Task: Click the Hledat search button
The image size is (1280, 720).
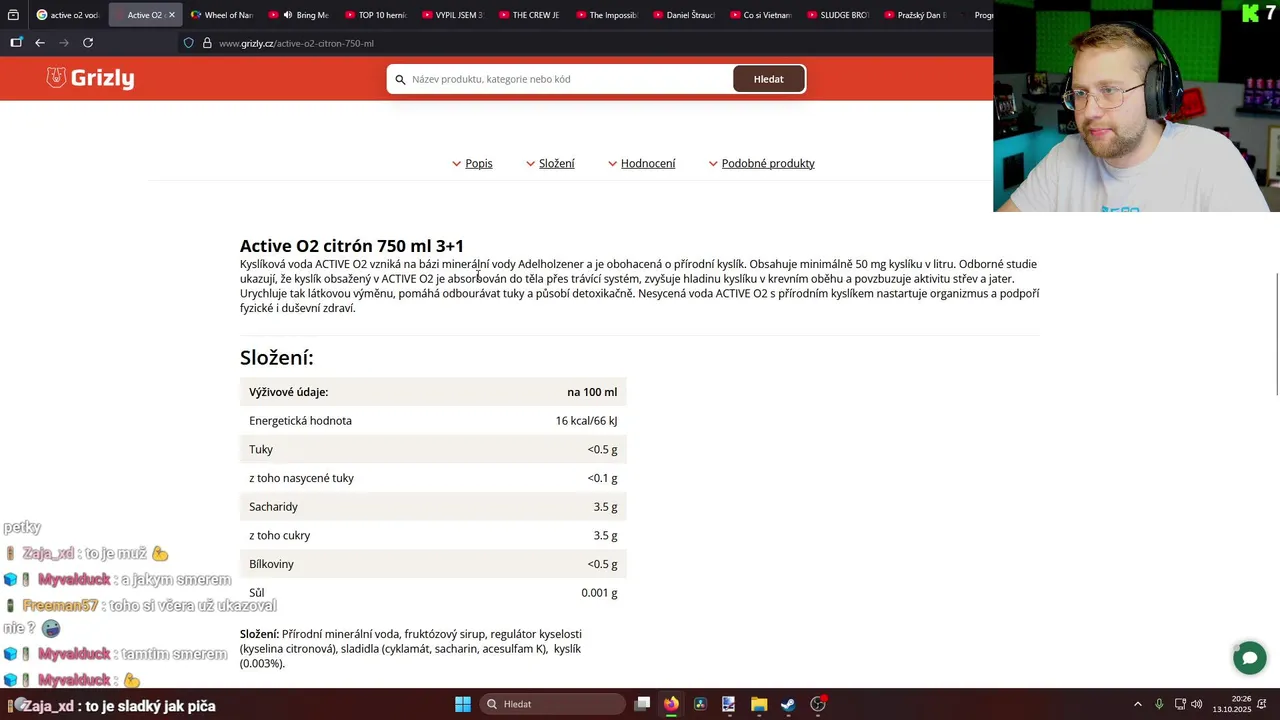Action: point(768,79)
